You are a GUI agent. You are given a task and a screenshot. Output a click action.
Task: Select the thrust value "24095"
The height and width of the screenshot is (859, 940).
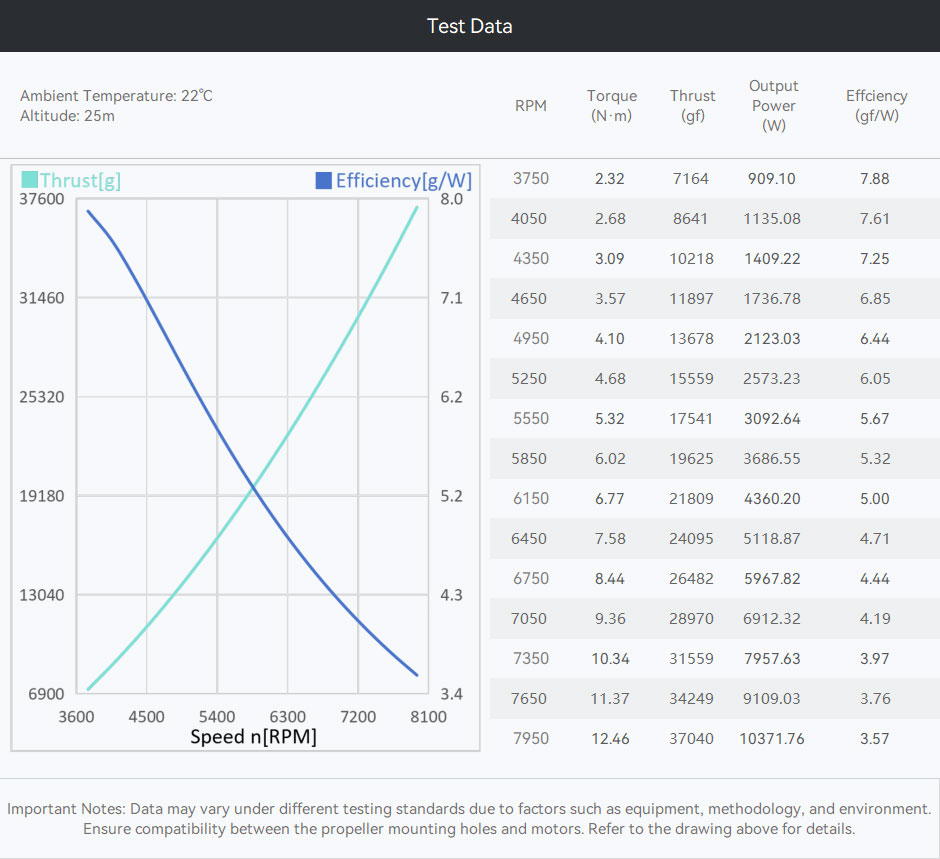(691, 538)
